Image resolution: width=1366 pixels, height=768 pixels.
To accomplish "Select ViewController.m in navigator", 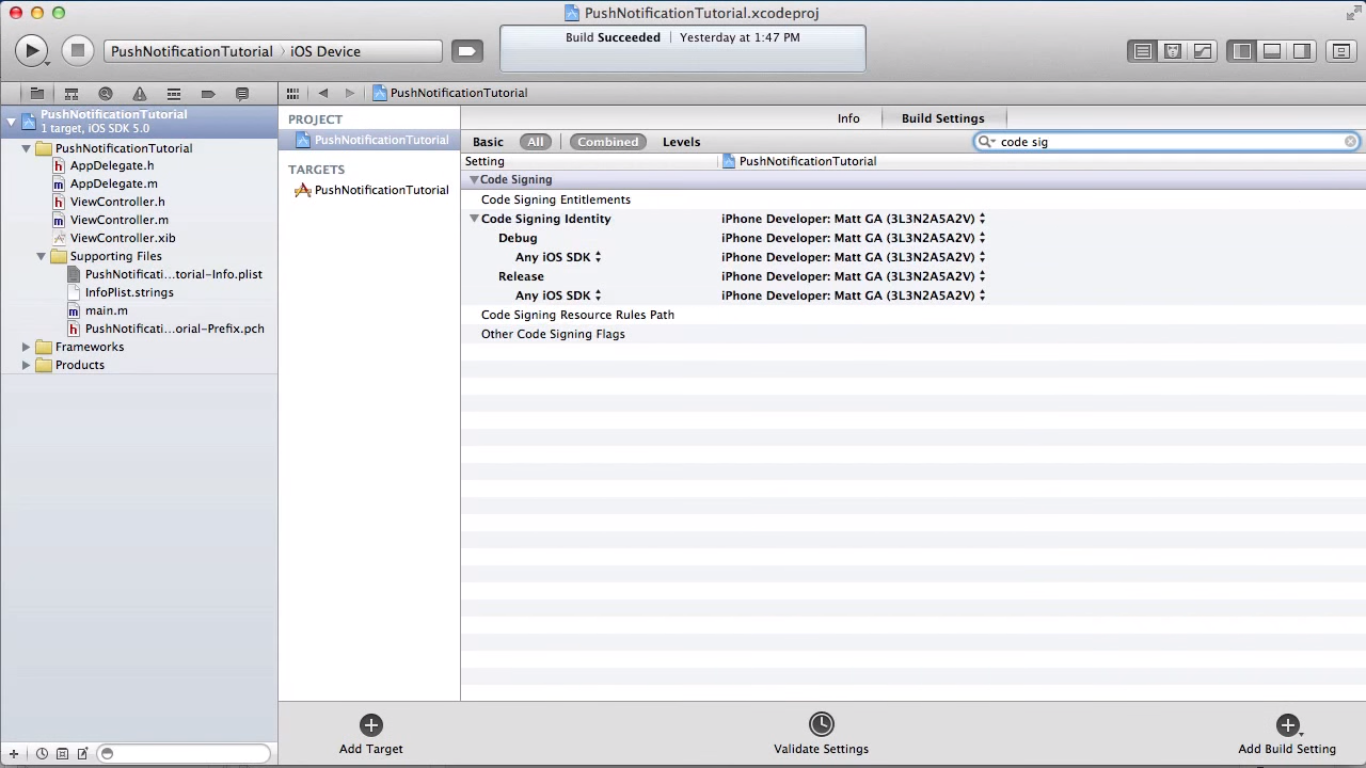I will 119,220.
